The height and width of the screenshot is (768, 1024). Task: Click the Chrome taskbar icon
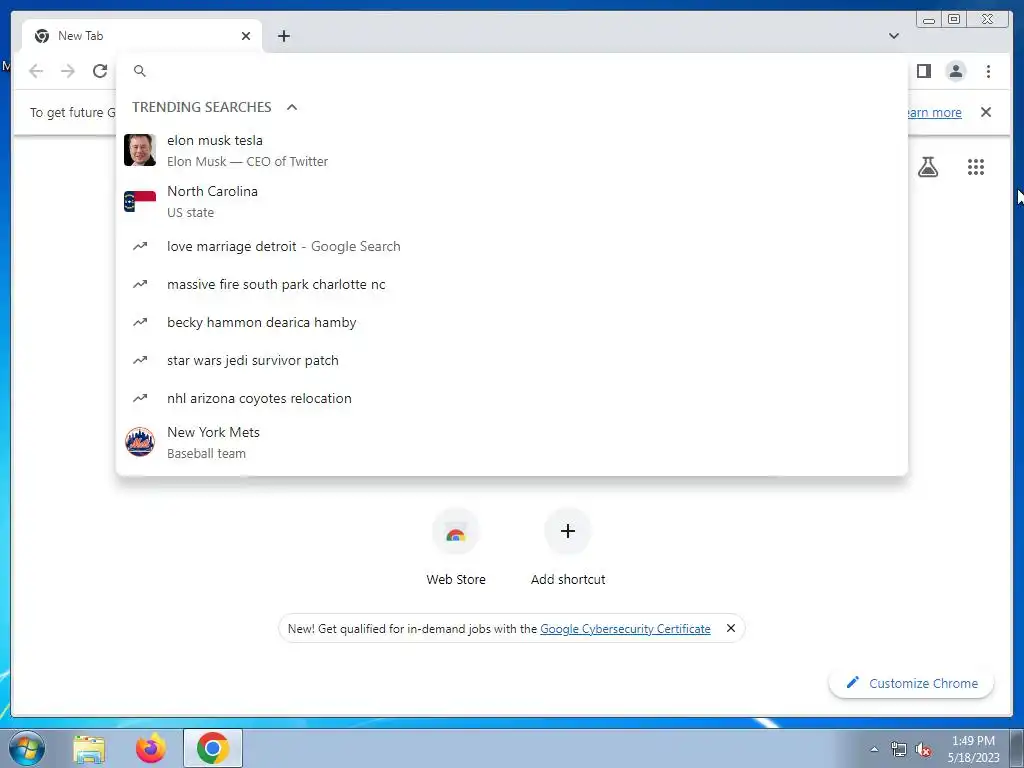(213, 748)
